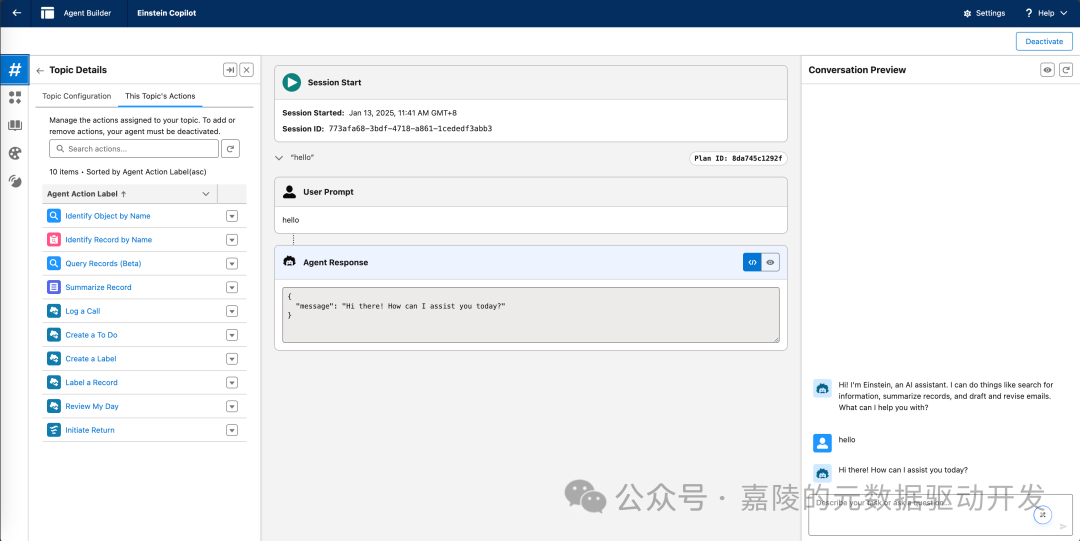Screen dimensions: 1080x541
Task: Click the Describe your task input box
Action: tap(940, 514)
